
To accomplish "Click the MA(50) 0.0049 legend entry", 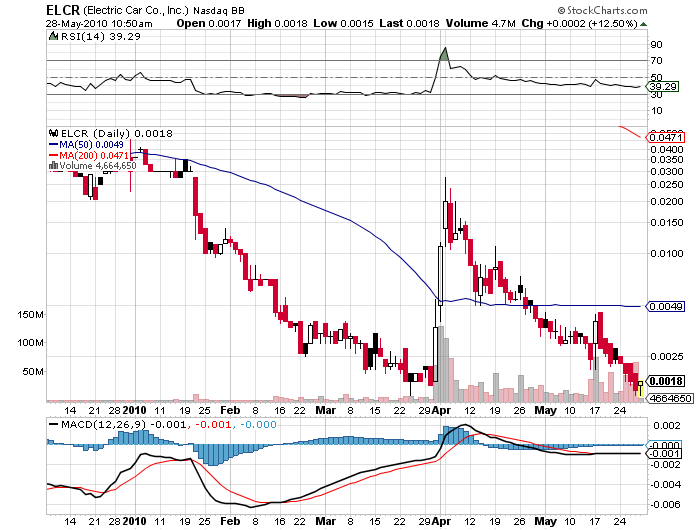I will pos(86,144).
